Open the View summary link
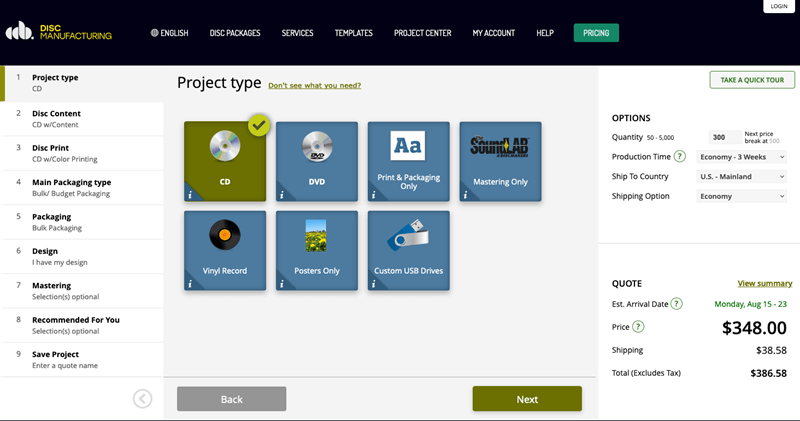 click(764, 284)
